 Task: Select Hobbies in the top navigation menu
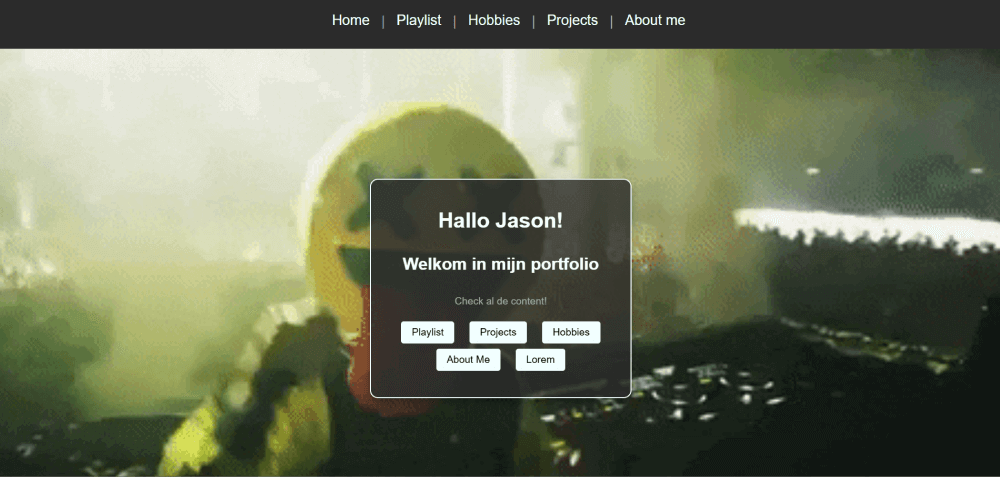click(494, 20)
